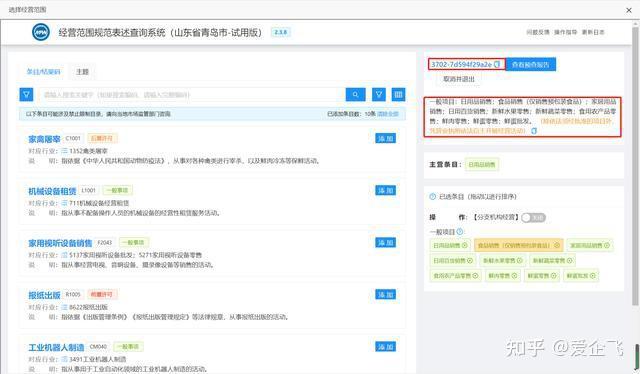Click industry list icon under 报纸出版

64,307
